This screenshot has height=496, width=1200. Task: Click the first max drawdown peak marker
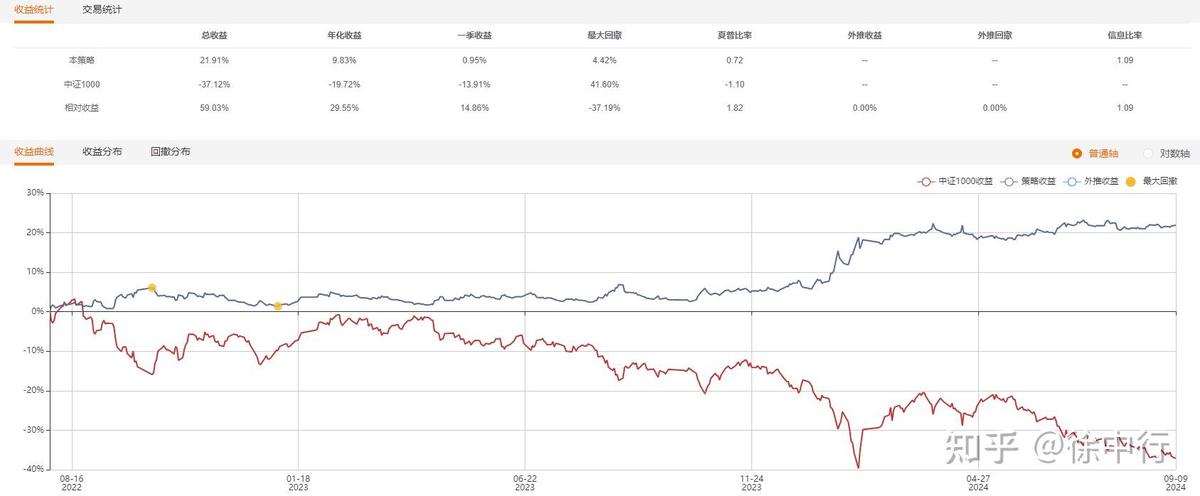coord(152,288)
